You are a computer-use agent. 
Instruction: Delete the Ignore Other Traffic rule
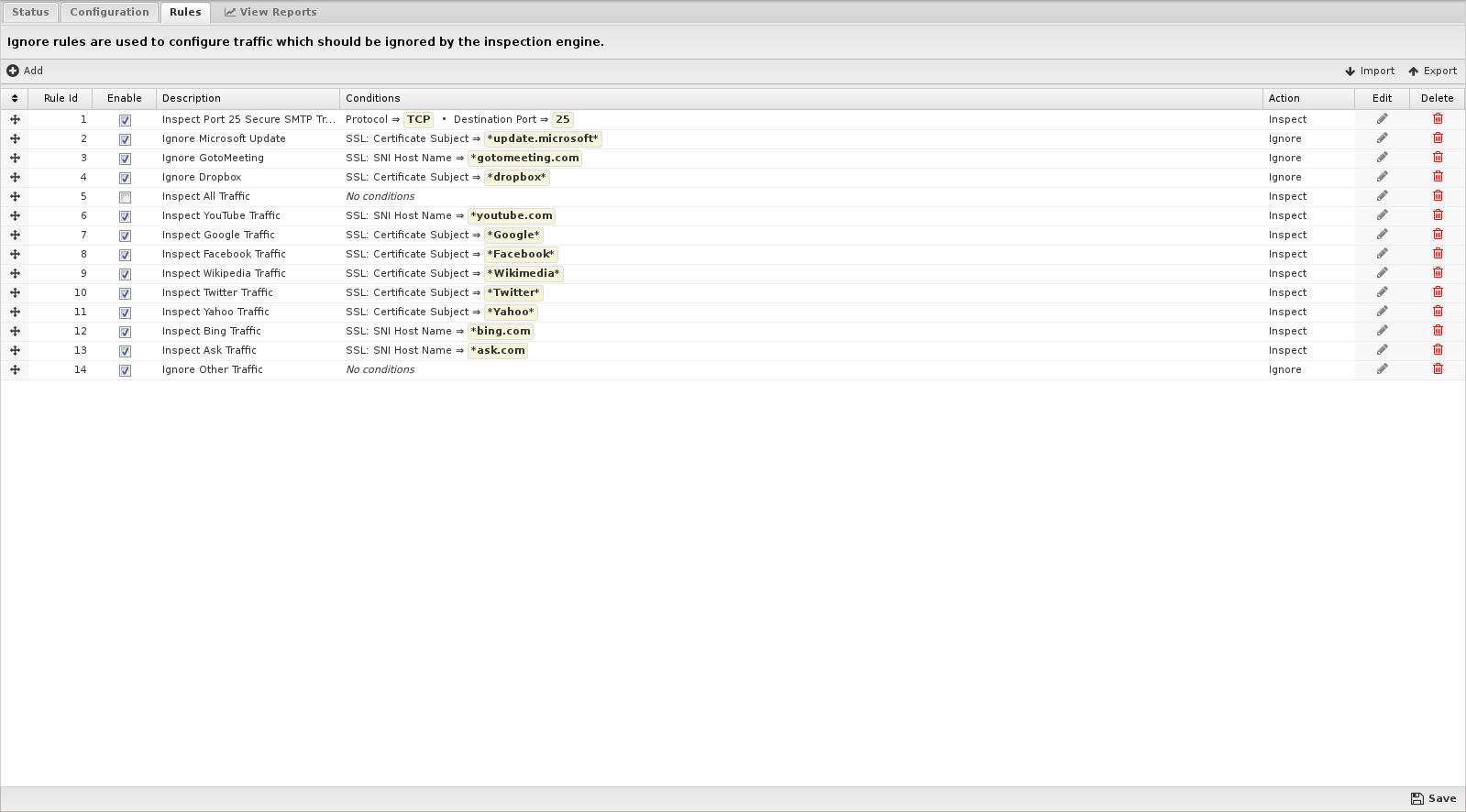[x=1438, y=369]
